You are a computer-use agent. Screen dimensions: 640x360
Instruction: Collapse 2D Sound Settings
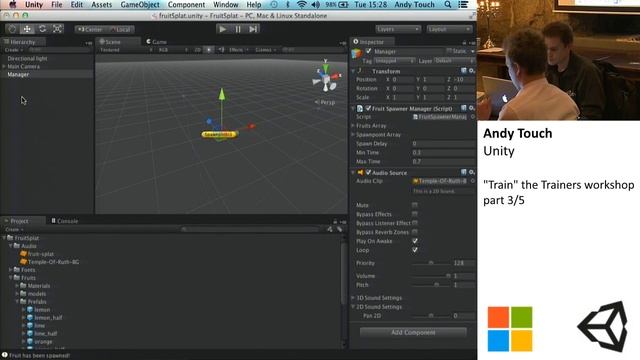[x=353, y=307]
